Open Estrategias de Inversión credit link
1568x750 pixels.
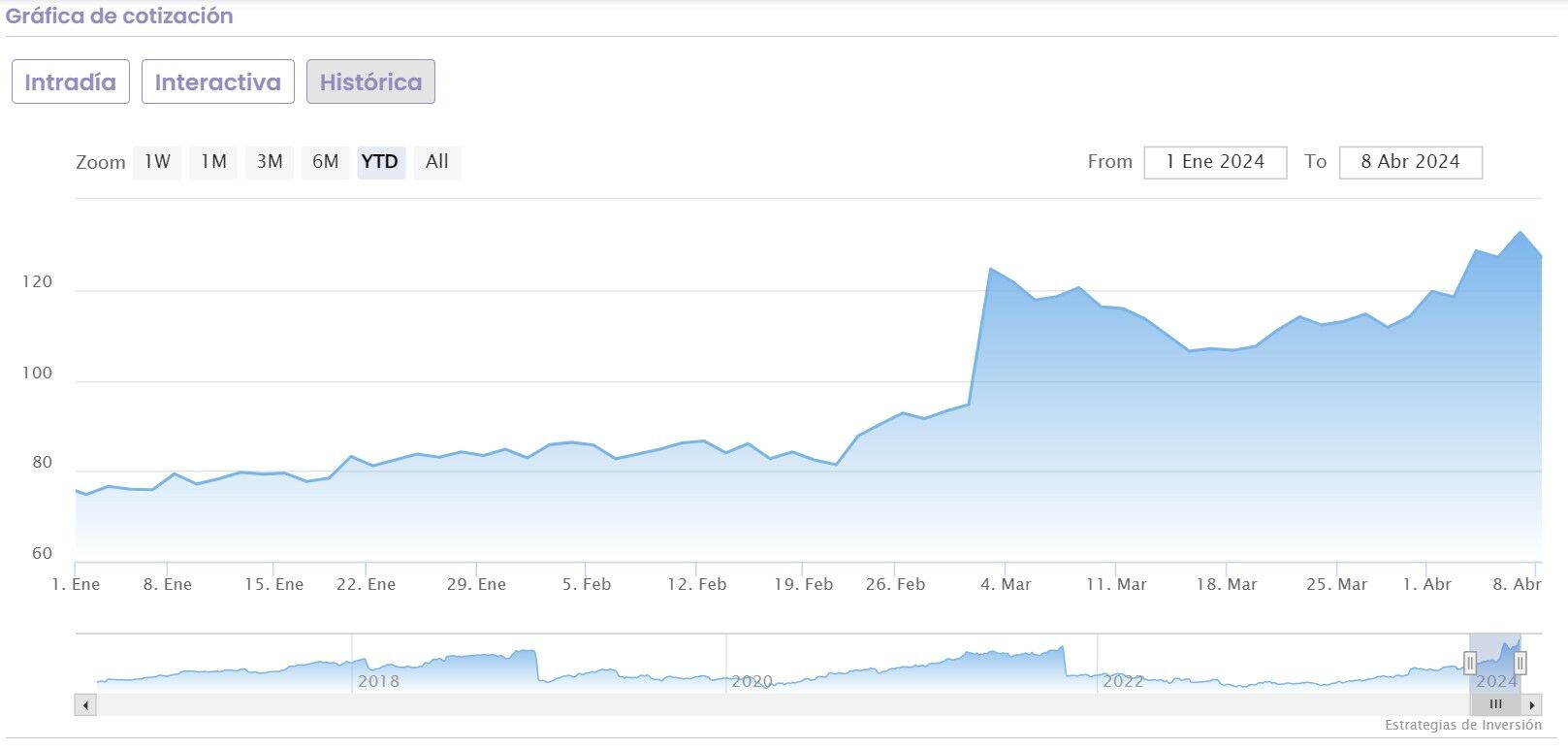coord(1462,725)
